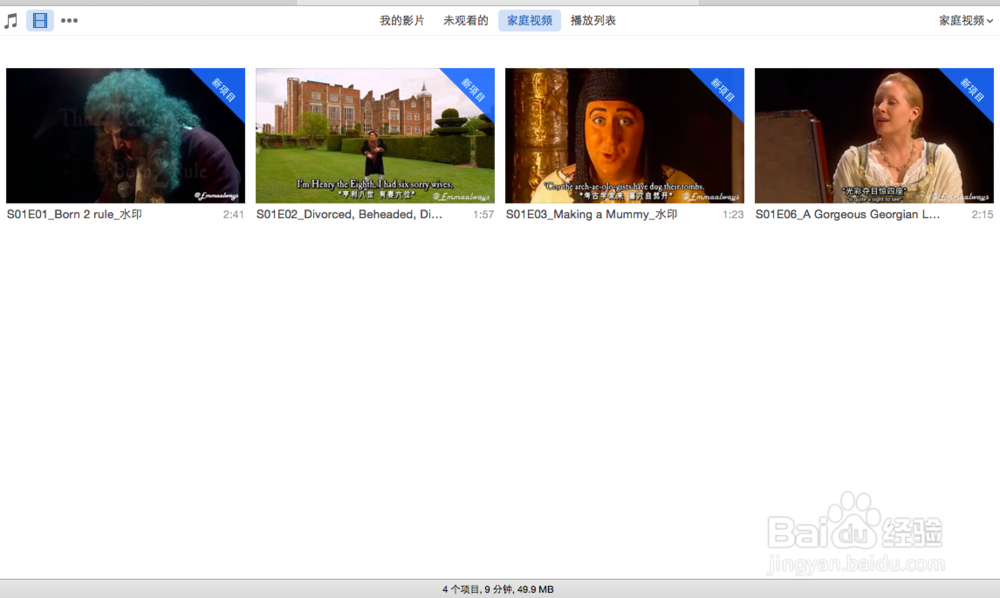
Task: Click the 2:15 duration label
Action: tap(982, 215)
